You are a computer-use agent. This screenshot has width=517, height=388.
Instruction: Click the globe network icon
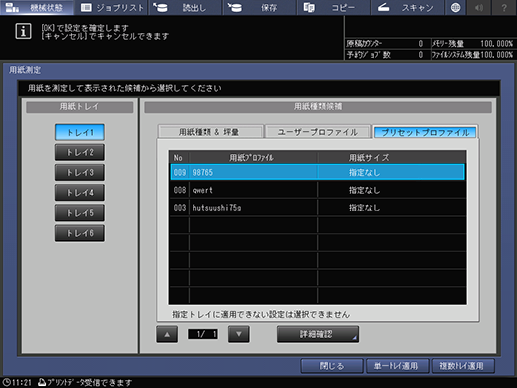click(x=456, y=7)
